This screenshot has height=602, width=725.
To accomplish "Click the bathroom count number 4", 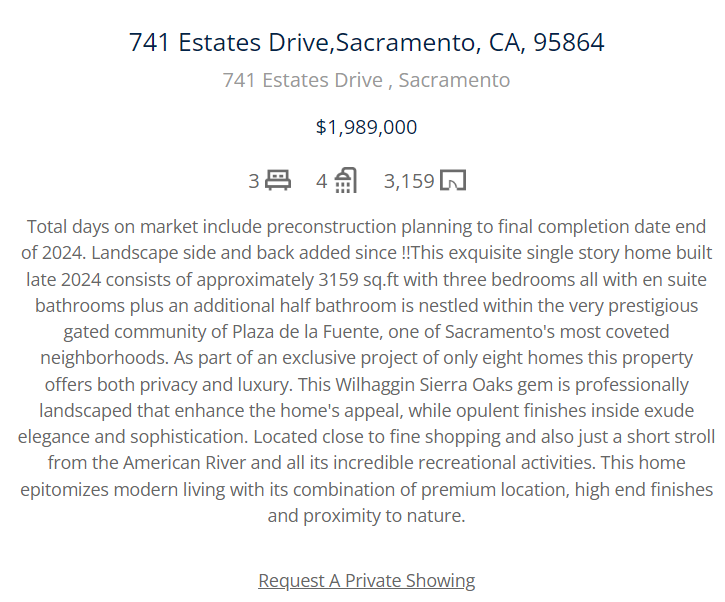I will (321, 181).
